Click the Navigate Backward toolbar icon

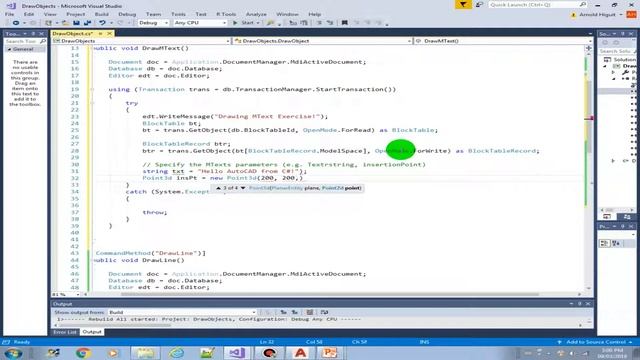pos(16,23)
